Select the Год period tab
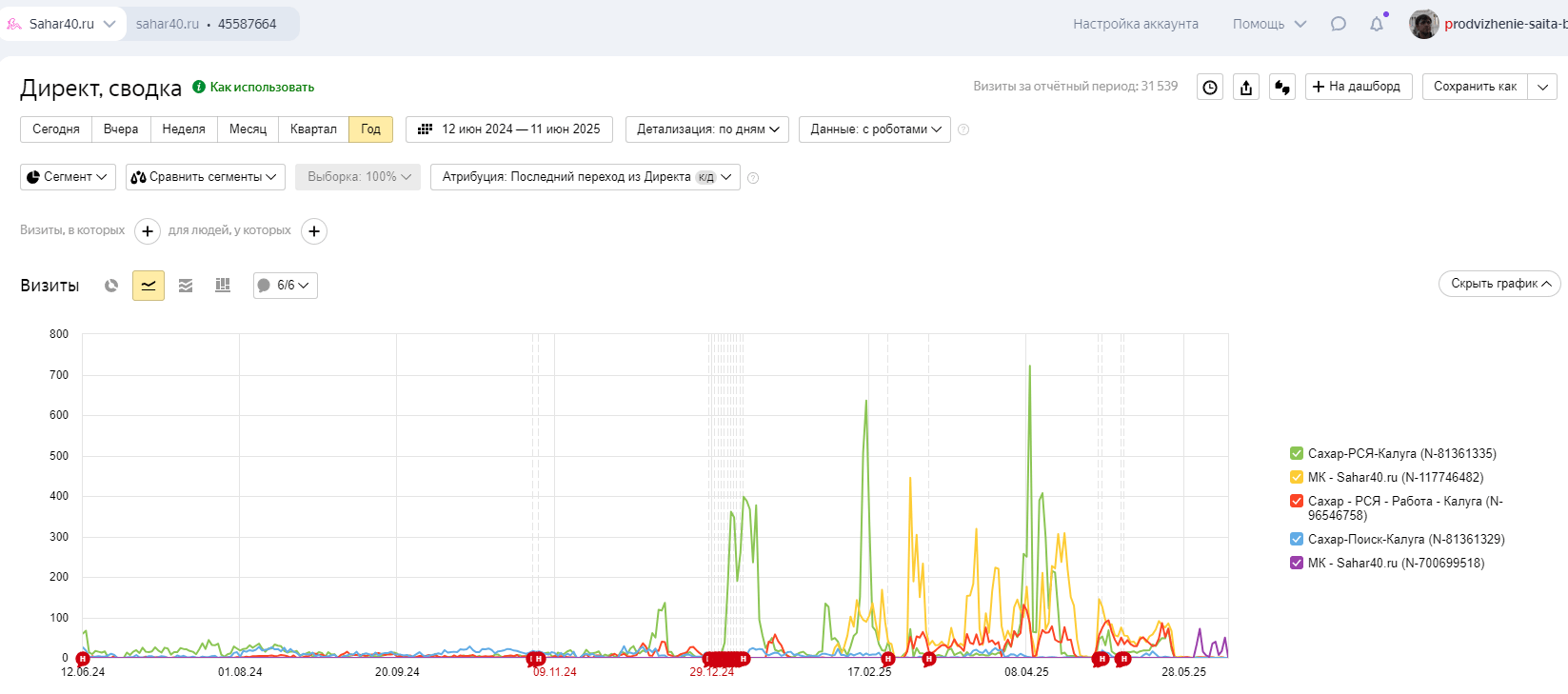Screen dimensions: 1568x694 click(x=371, y=129)
